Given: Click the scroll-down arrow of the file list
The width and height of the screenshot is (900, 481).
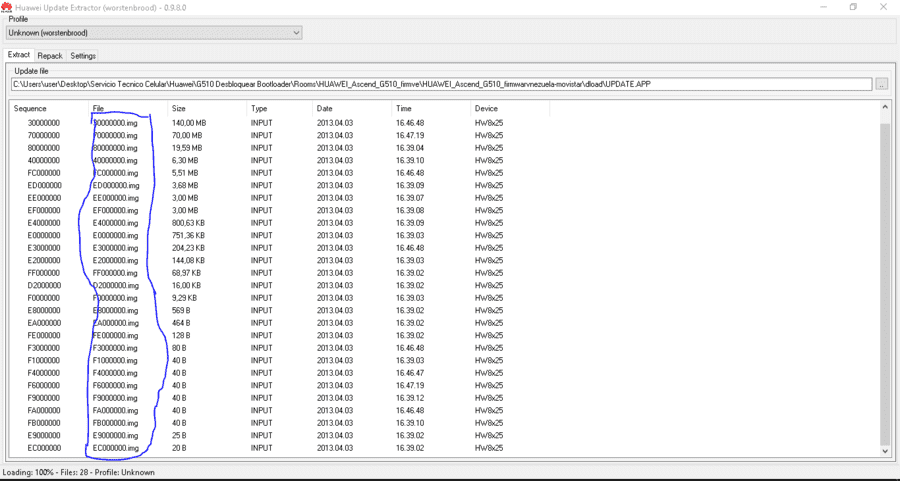Looking at the screenshot, I should click(x=885, y=451).
